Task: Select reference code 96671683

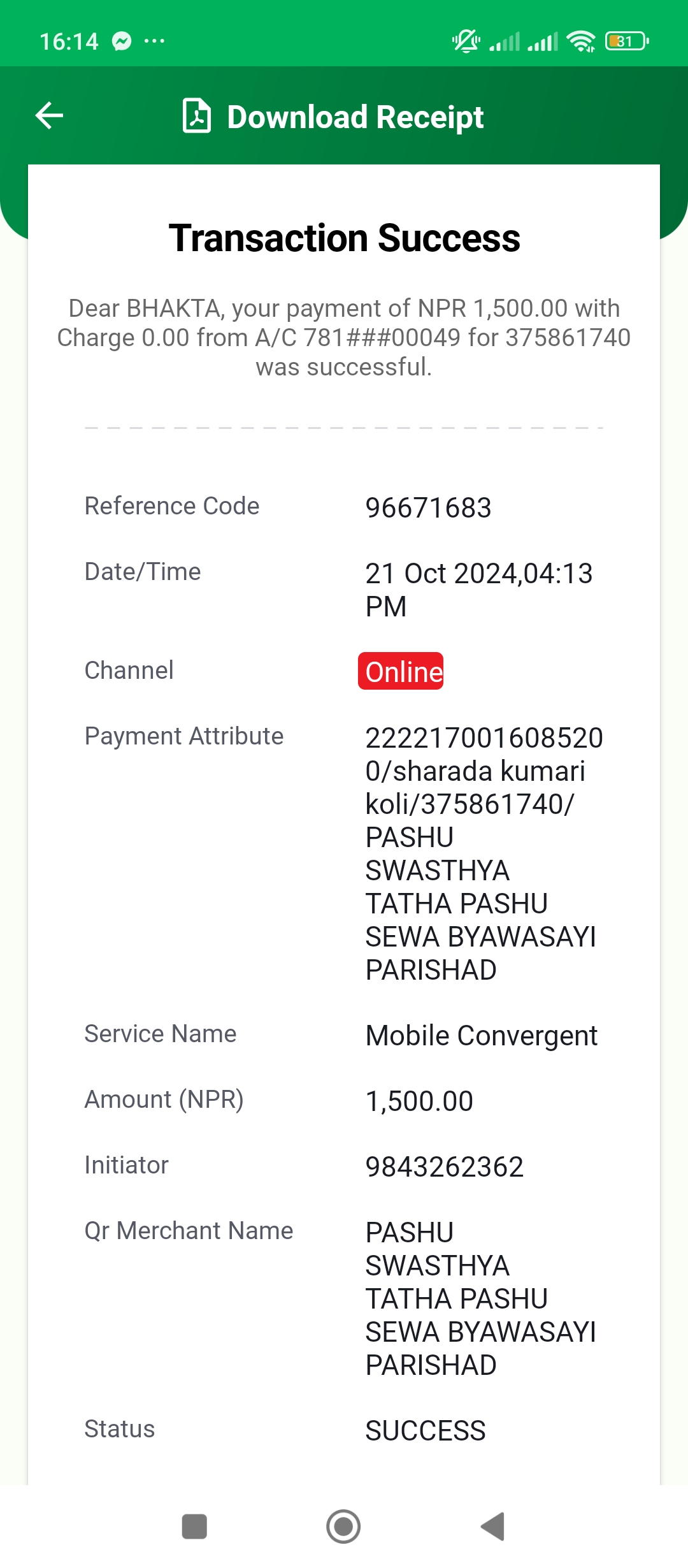Action: click(x=428, y=508)
